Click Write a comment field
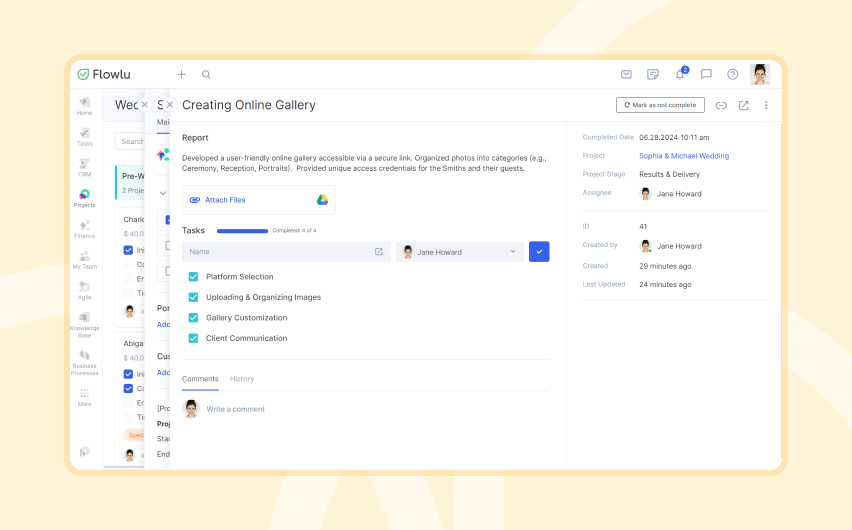The image size is (852, 530). (x=235, y=409)
